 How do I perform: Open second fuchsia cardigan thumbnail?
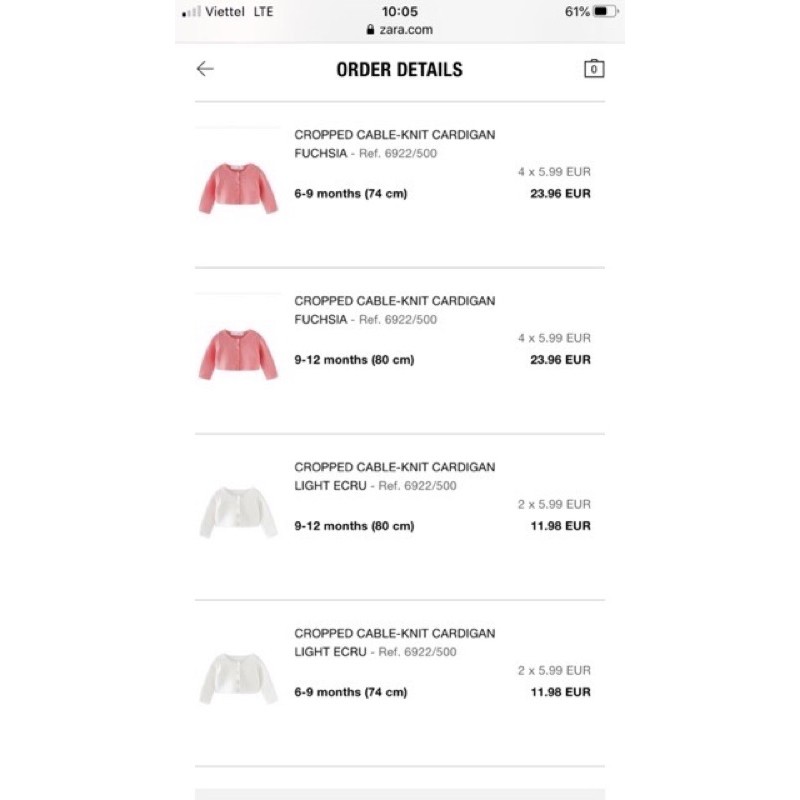pos(238,355)
